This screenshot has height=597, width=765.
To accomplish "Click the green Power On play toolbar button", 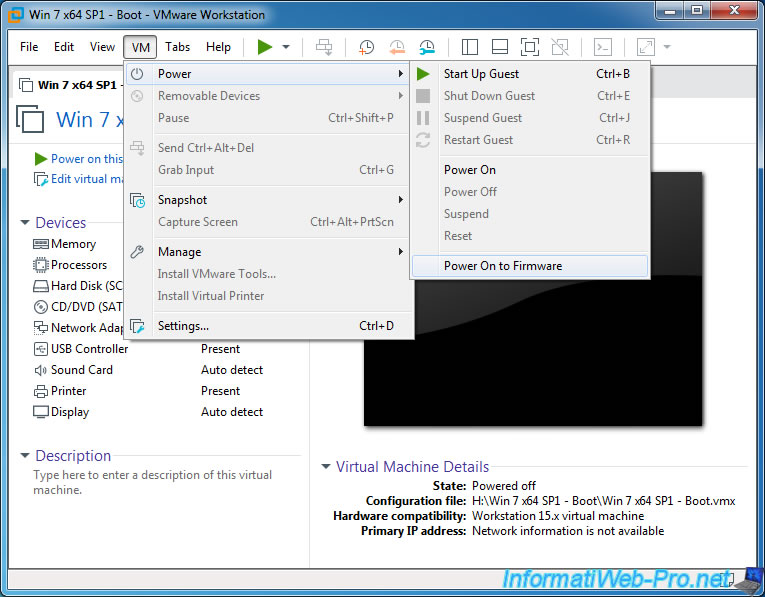I will click(264, 47).
